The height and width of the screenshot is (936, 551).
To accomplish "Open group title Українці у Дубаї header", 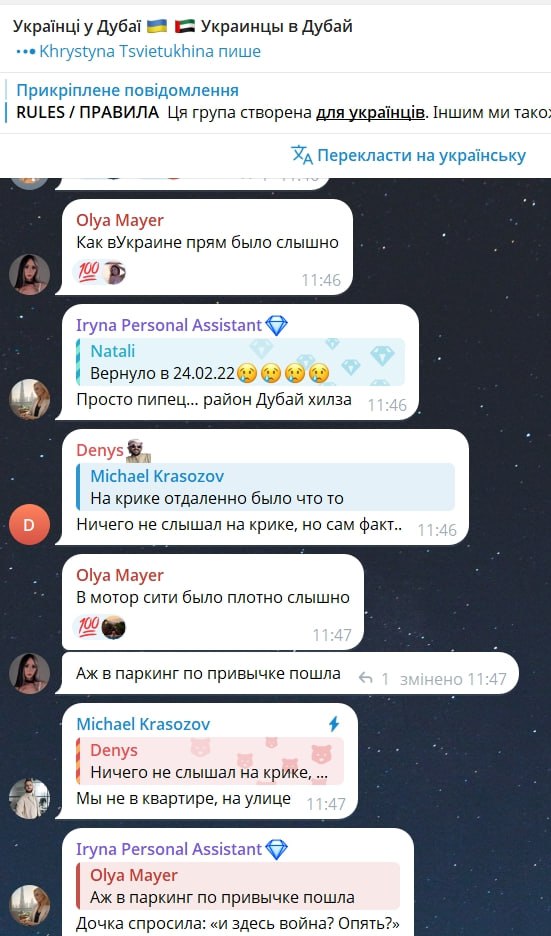I will point(183,26).
